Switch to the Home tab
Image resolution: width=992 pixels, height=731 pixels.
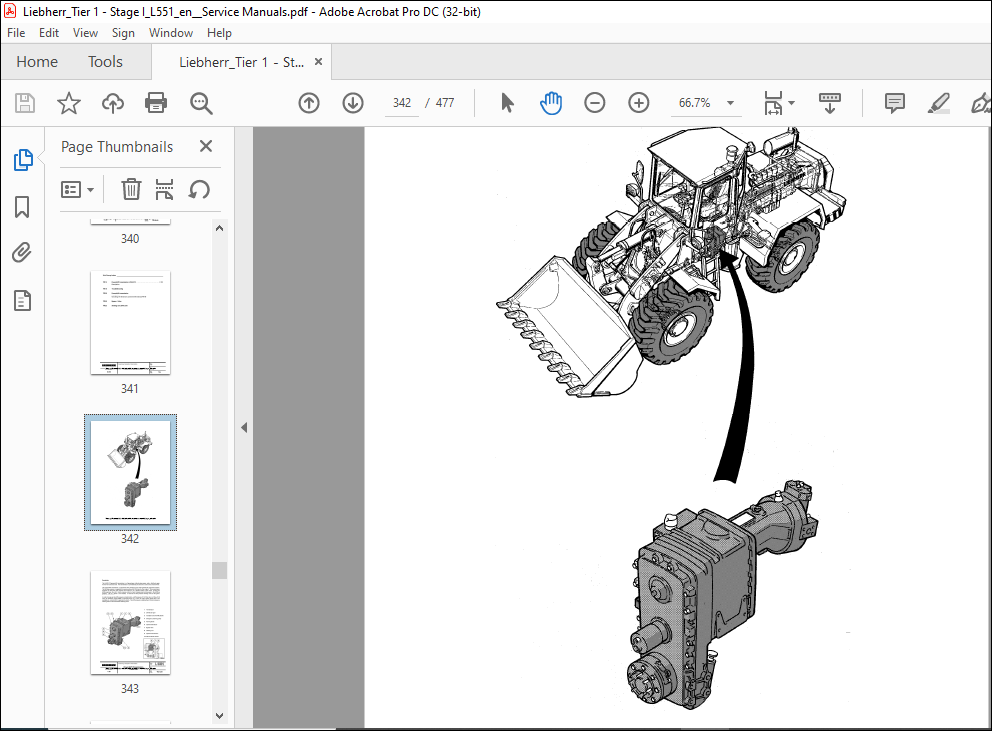[37, 61]
